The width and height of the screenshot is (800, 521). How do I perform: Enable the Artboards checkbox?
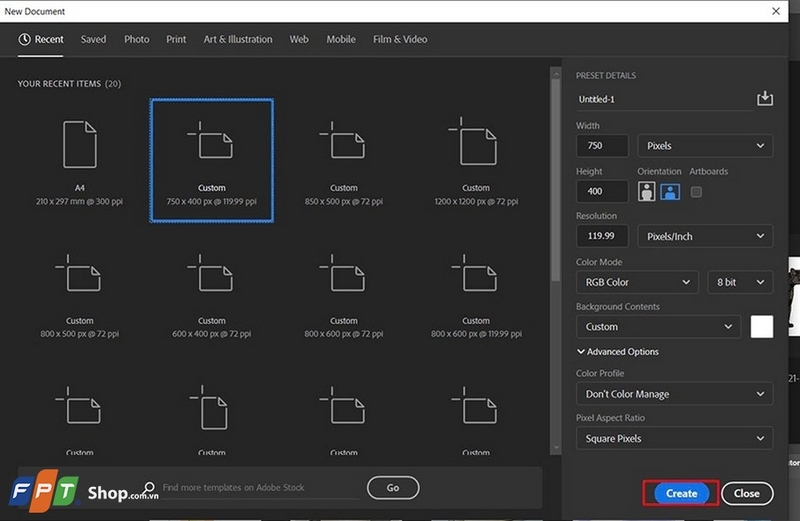point(696,192)
